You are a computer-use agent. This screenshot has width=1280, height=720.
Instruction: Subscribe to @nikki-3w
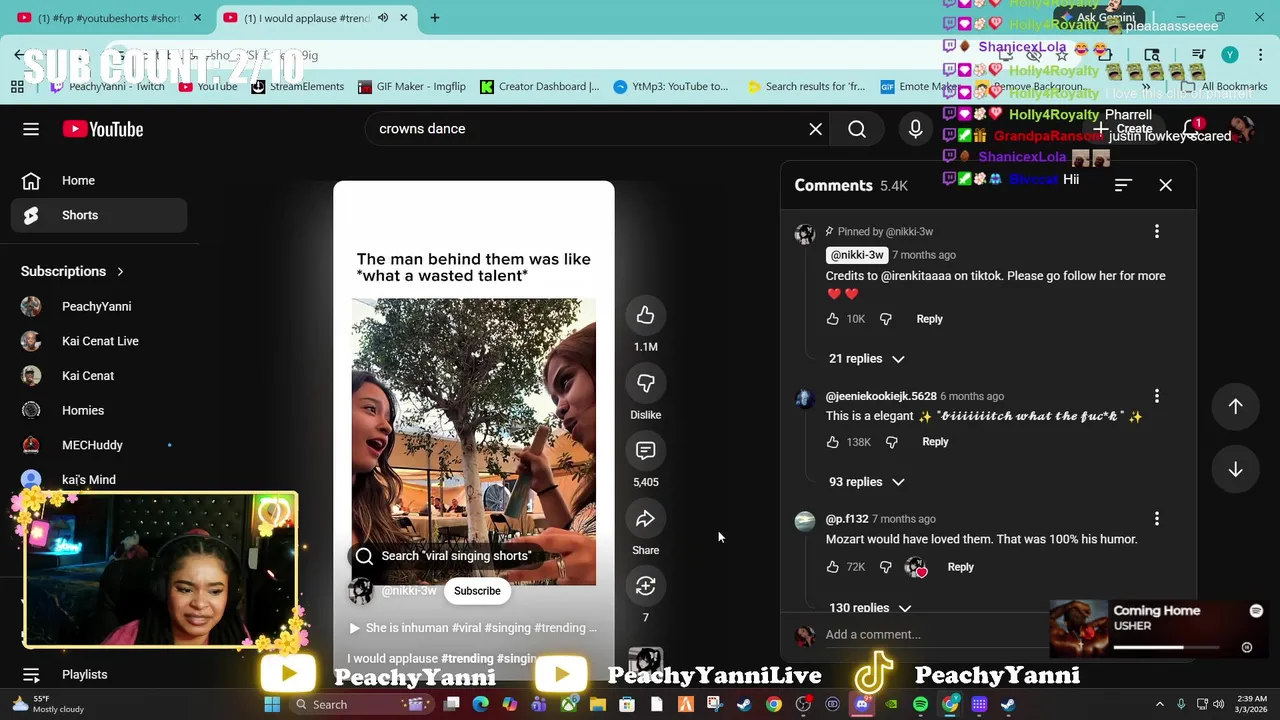click(477, 591)
